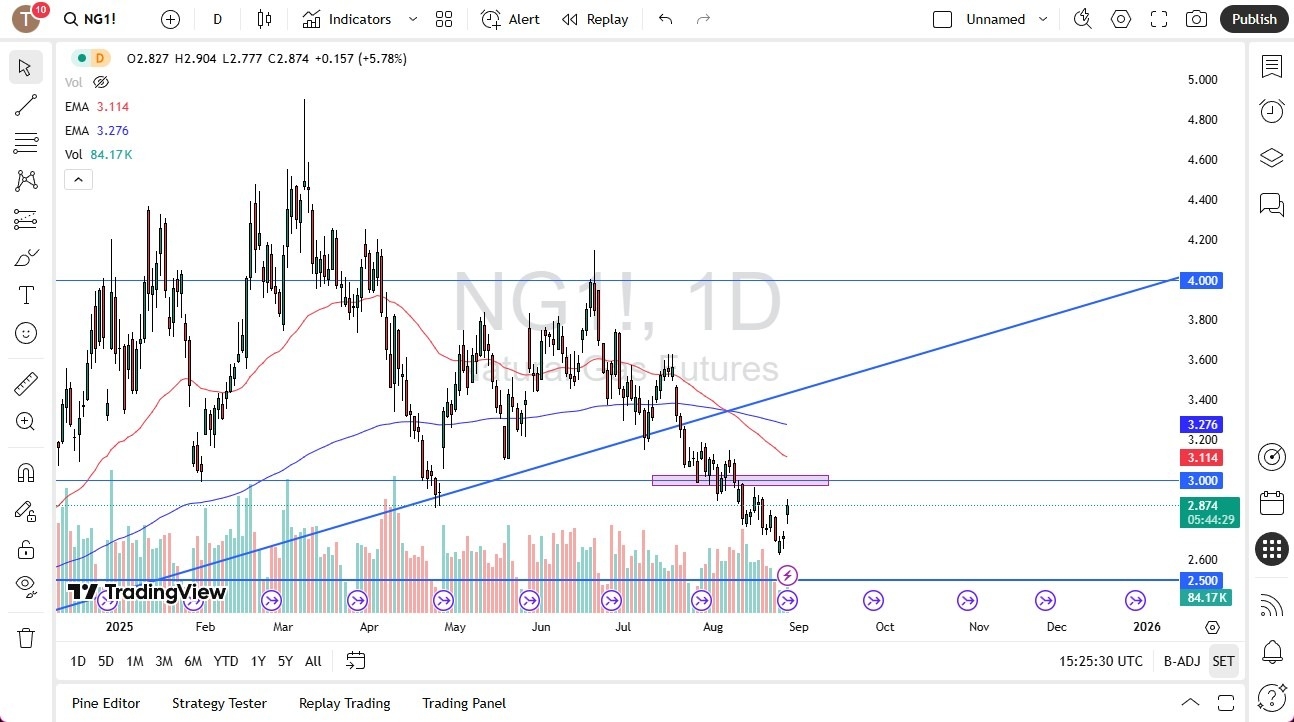Lock all drawings with the lock icon

click(26, 549)
